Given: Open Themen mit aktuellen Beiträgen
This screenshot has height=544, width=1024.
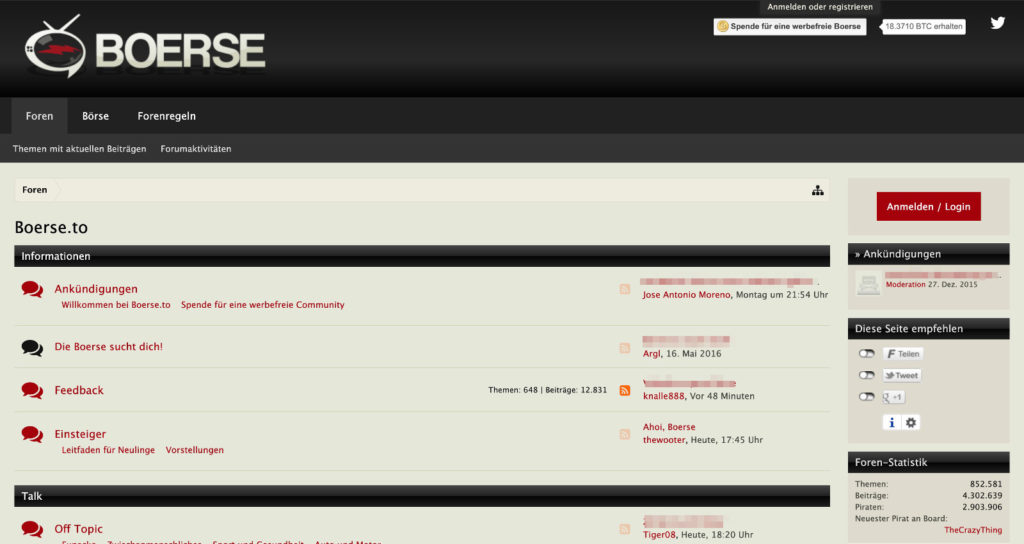Looking at the screenshot, I should click(x=80, y=149).
